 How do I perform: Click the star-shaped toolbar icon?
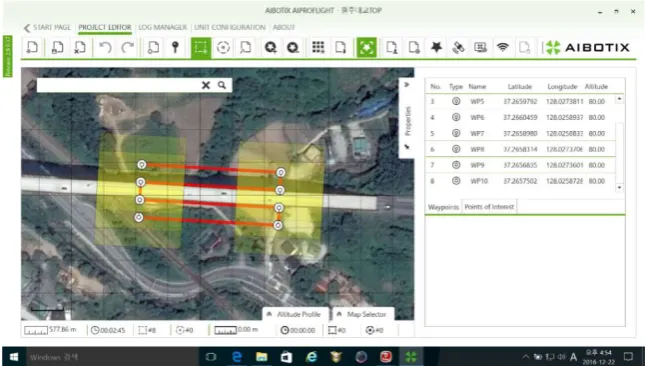point(436,47)
